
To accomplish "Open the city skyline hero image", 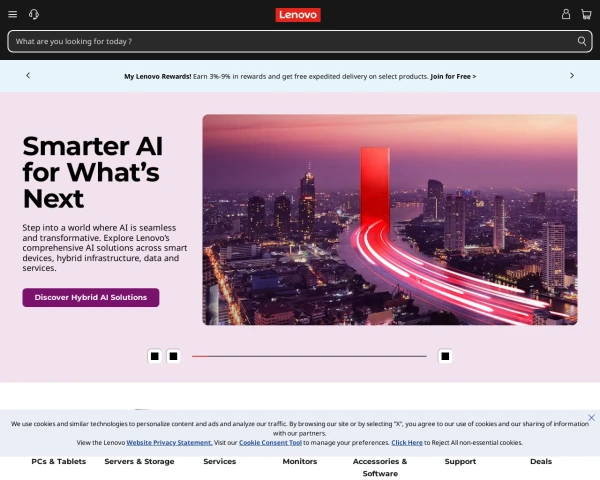I will point(390,220).
